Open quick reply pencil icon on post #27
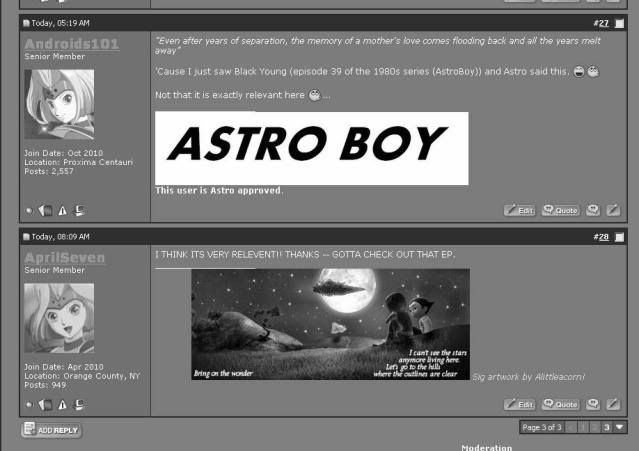The height and width of the screenshot is (451, 639). pos(613,210)
